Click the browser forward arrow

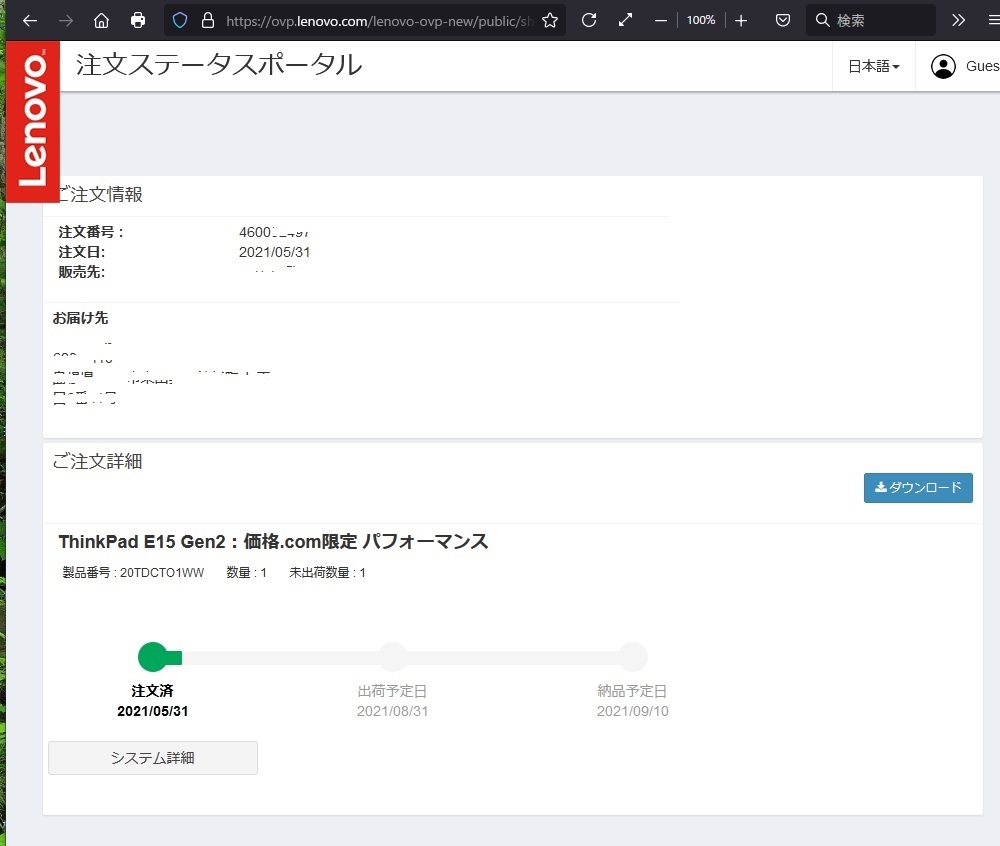coord(66,20)
